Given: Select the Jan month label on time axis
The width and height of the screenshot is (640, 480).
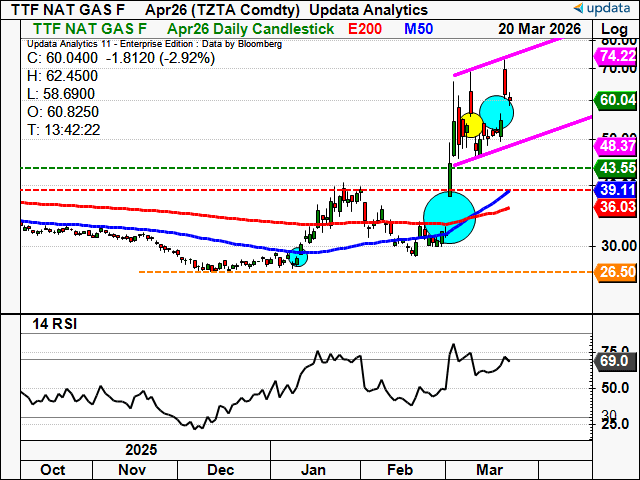Looking at the screenshot, I should point(314,469).
